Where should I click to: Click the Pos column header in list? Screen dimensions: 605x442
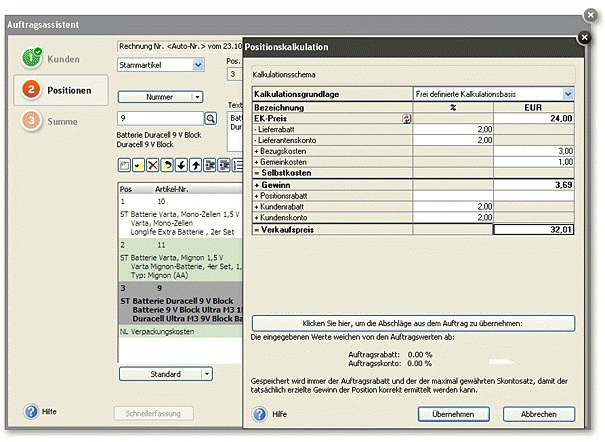126,189
